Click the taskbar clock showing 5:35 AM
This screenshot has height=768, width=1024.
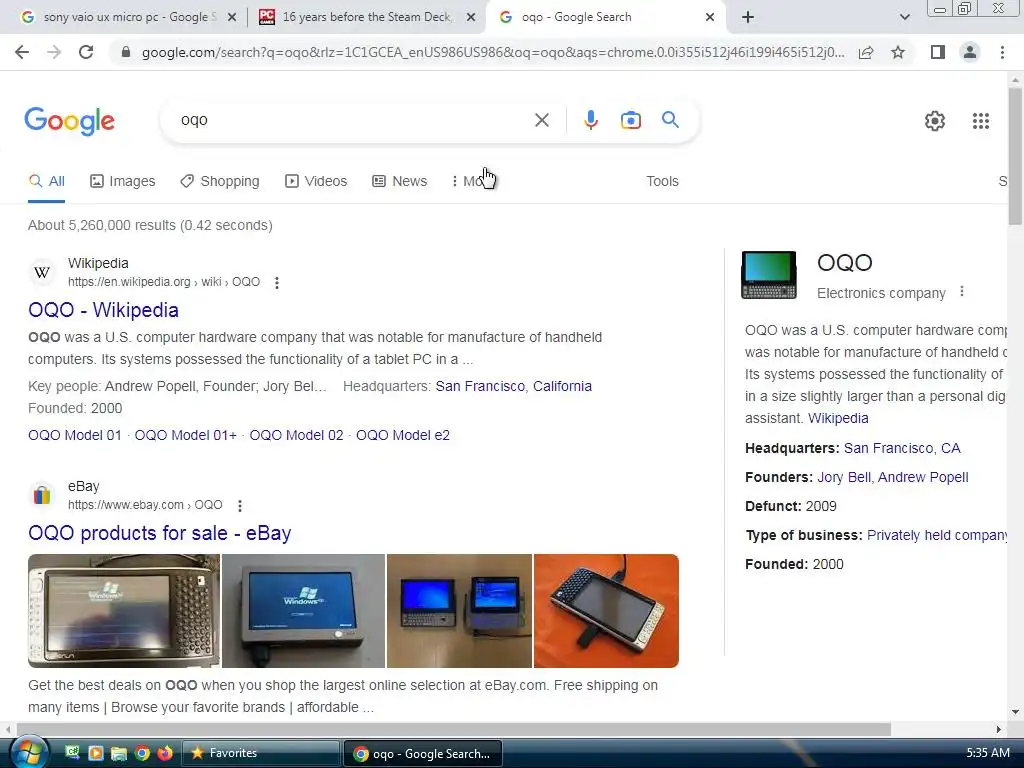click(x=987, y=752)
